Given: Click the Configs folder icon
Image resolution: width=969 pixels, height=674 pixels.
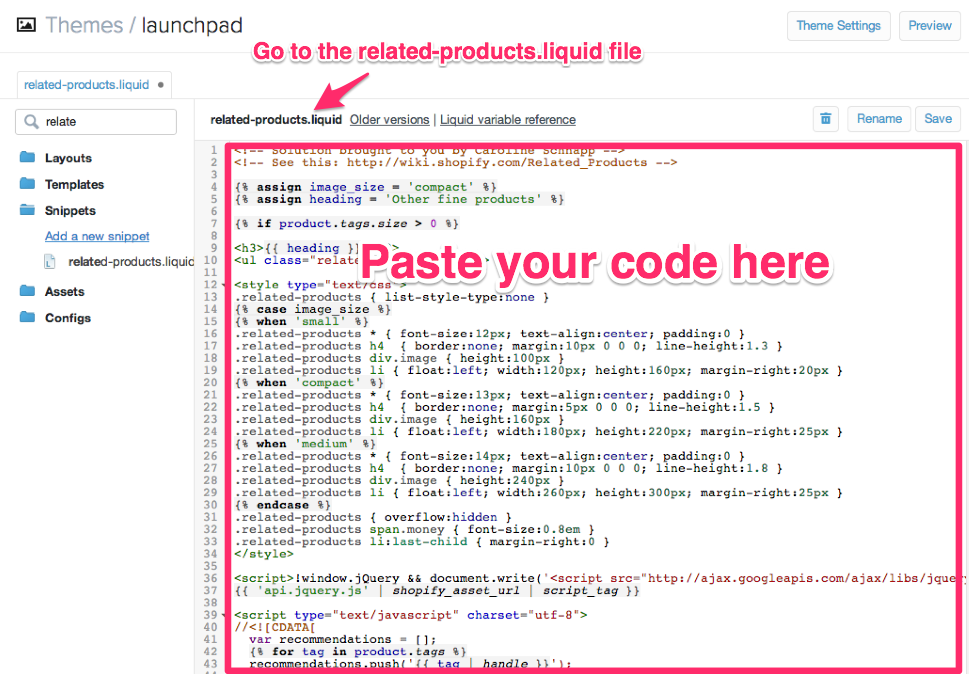Looking at the screenshot, I should coord(27,318).
